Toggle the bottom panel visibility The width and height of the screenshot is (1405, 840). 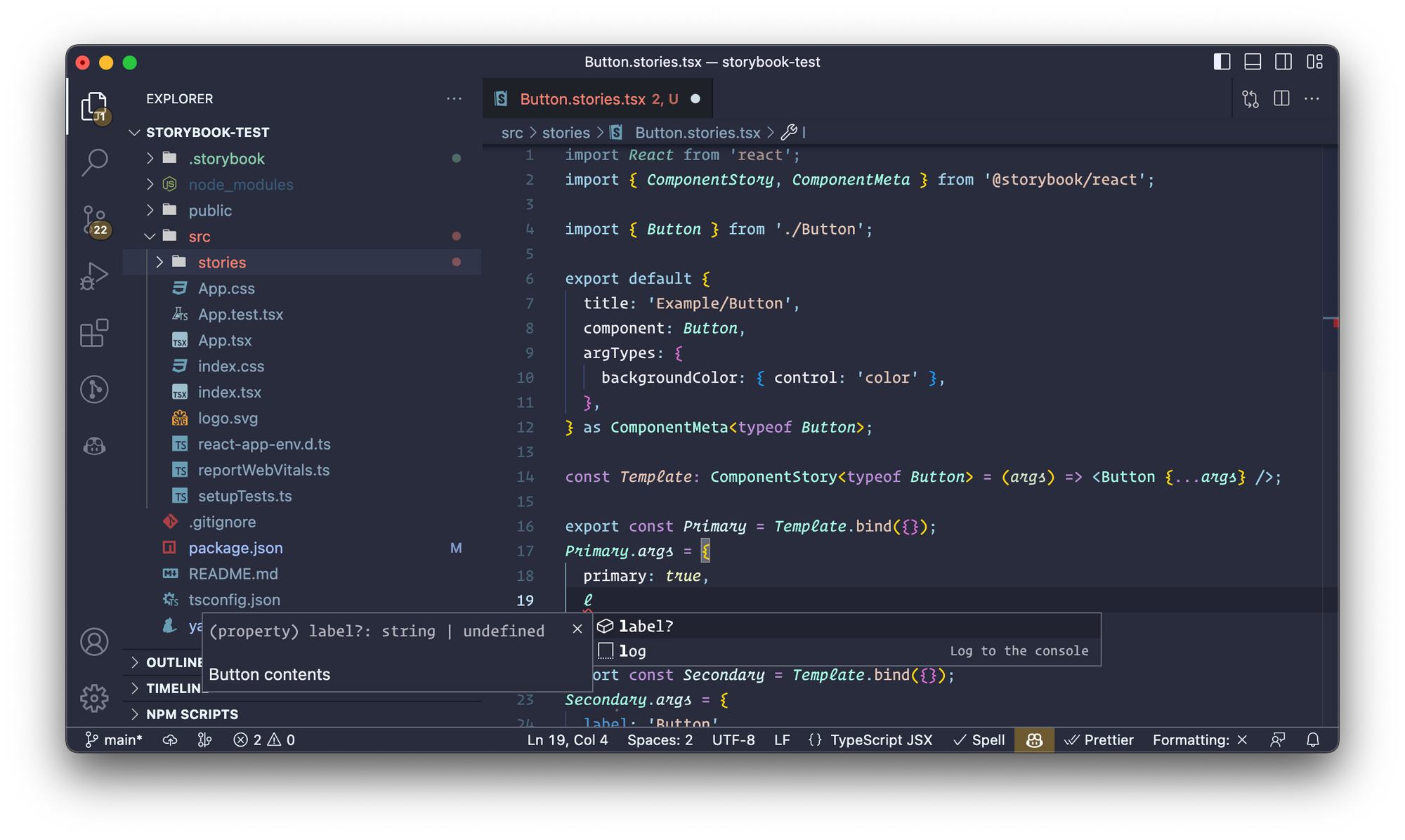(1253, 62)
